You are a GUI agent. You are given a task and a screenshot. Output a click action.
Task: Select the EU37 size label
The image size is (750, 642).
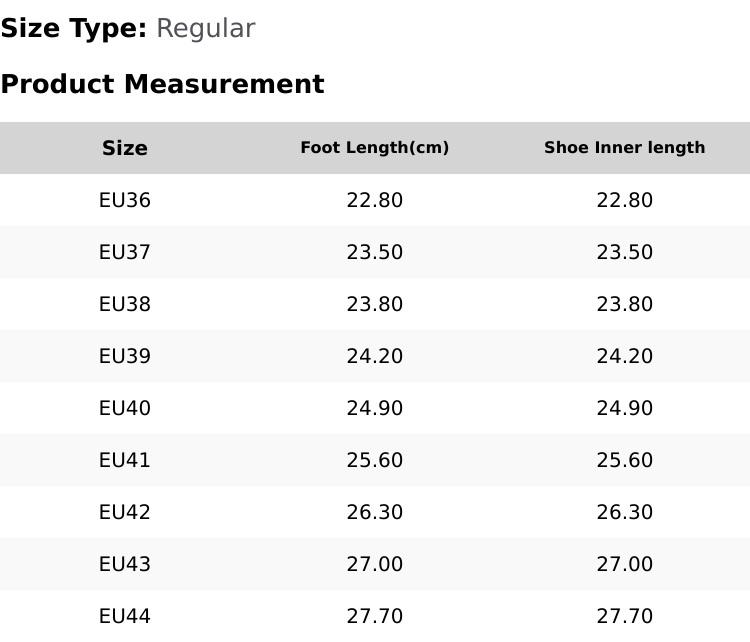pos(125,252)
